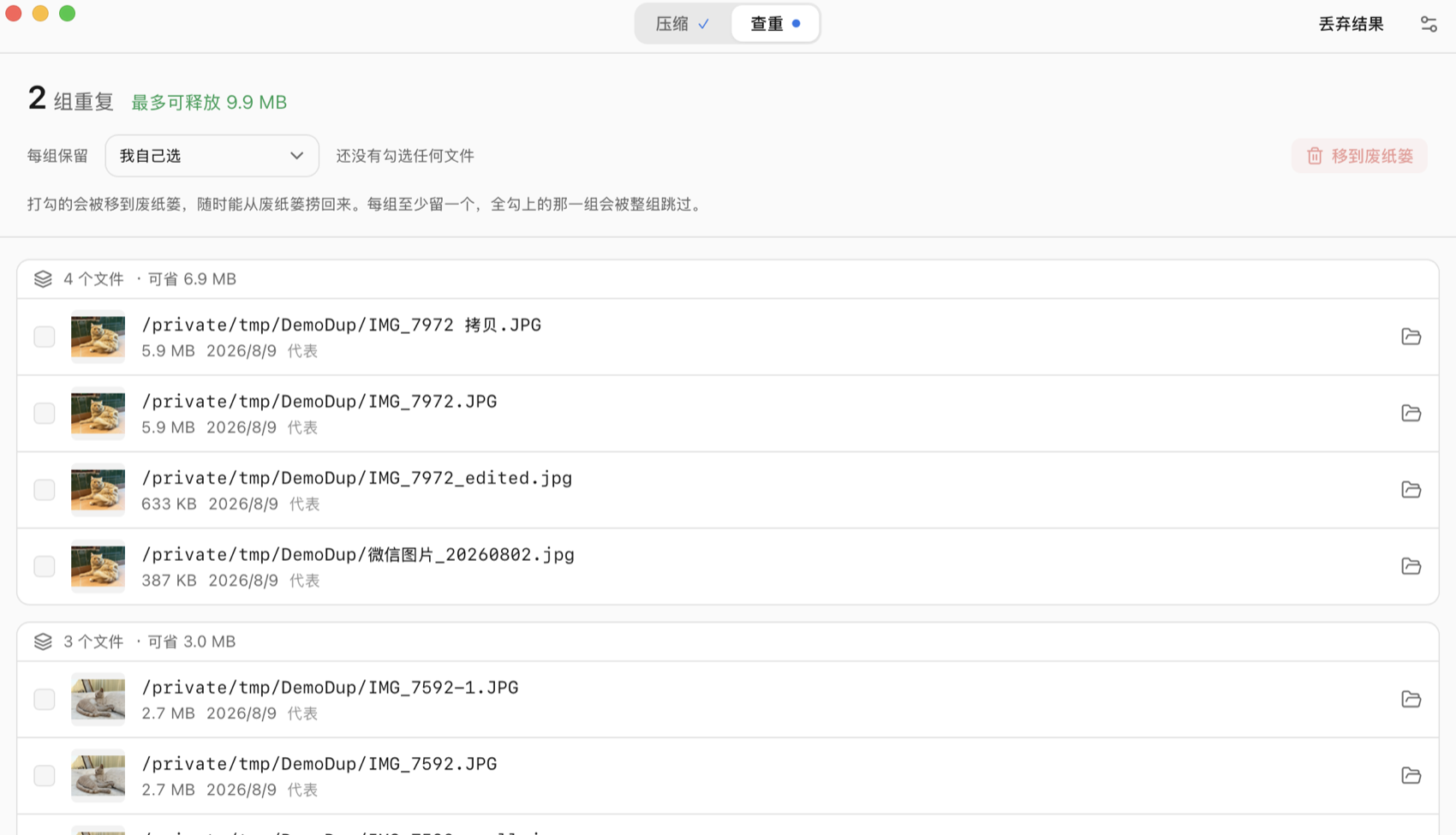Open thumbnail of IMG_7592.JPG
1456x835 pixels.
pyautogui.click(x=98, y=775)
